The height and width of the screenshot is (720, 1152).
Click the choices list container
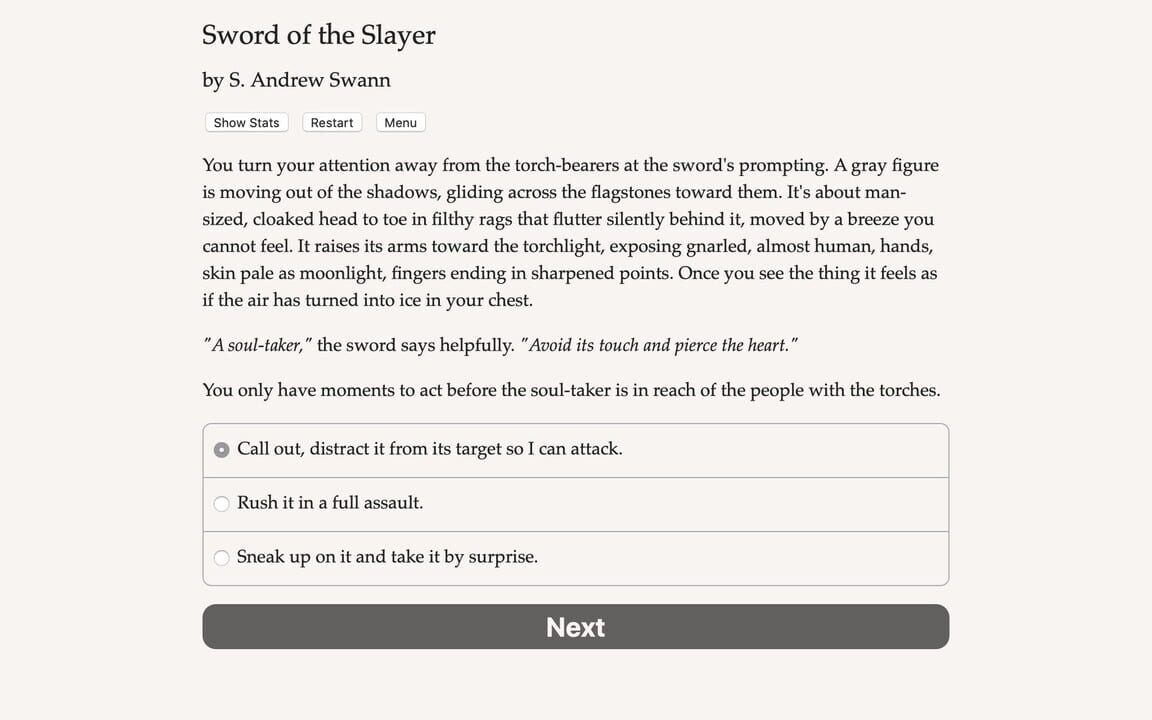tap(575, 503)
